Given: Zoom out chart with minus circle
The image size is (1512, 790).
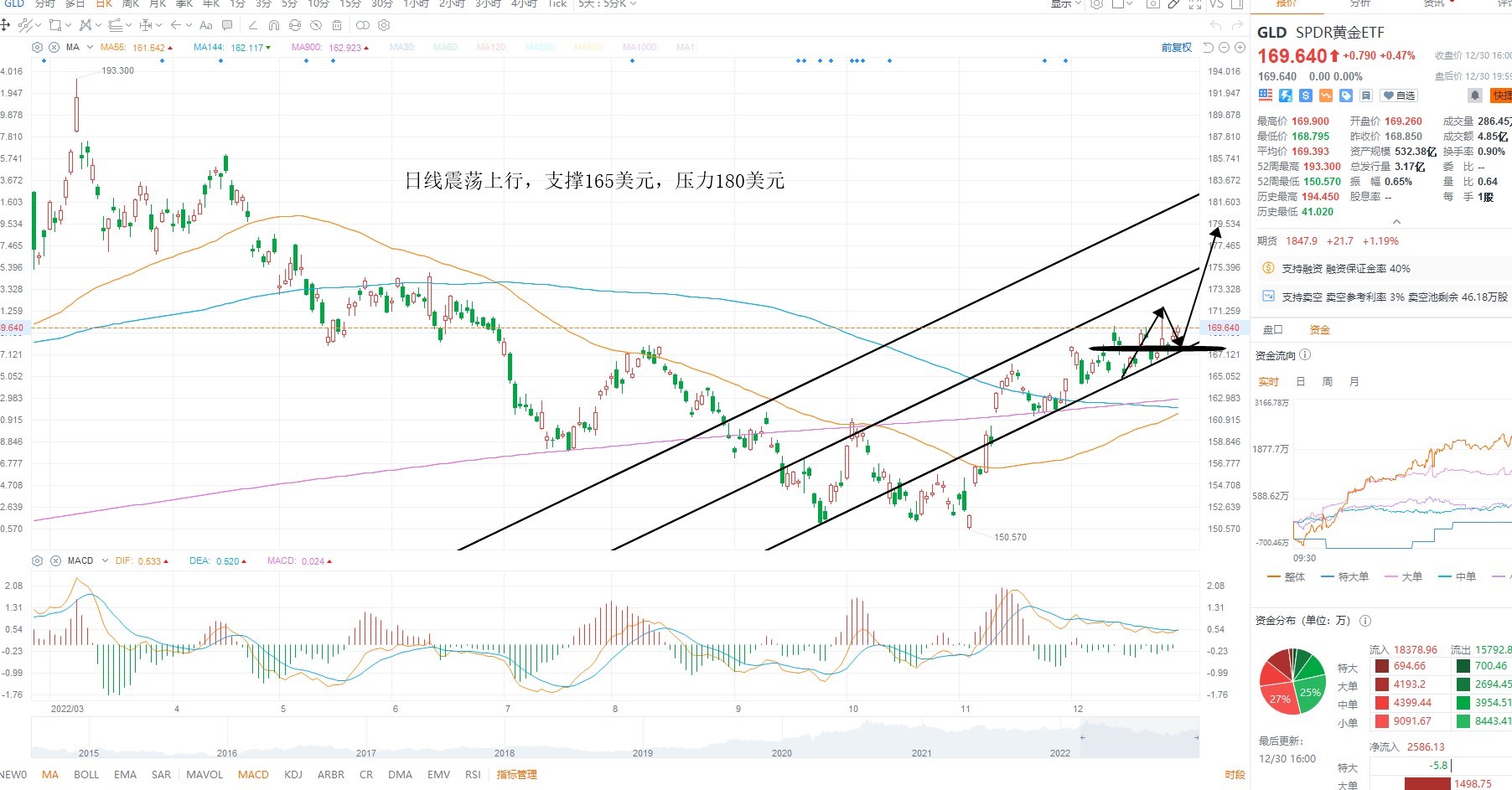Looking at the screenshot, I should [x=1224, y=48].
